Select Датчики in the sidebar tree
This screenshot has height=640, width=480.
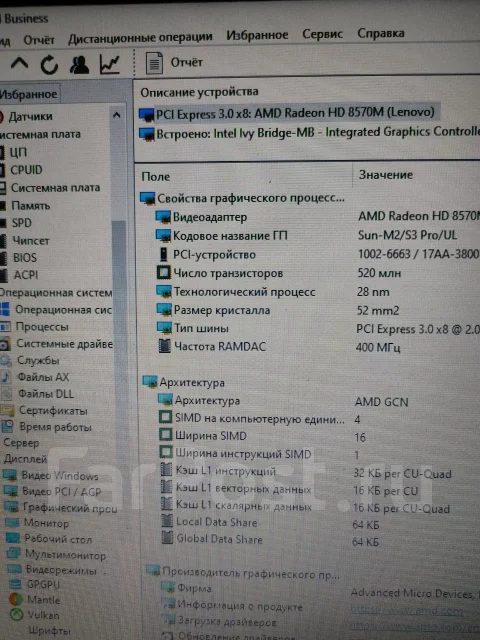tap(31, 117)
